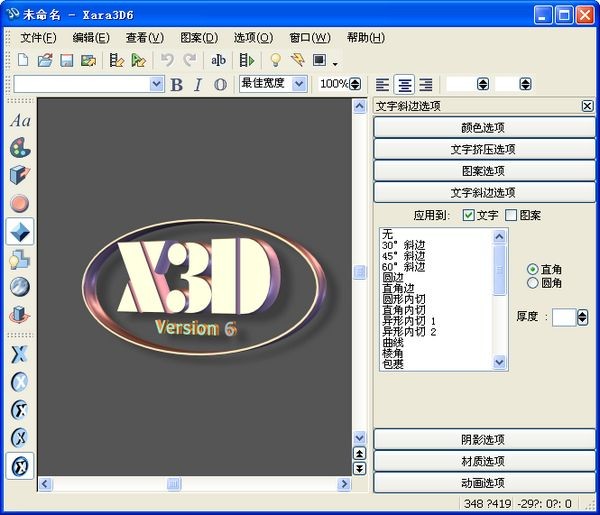Image resolution: width=600 pixels, height=515 pixels.
Task: Select the blue diamond bevel tool icon
Action: tap(20, 232)
